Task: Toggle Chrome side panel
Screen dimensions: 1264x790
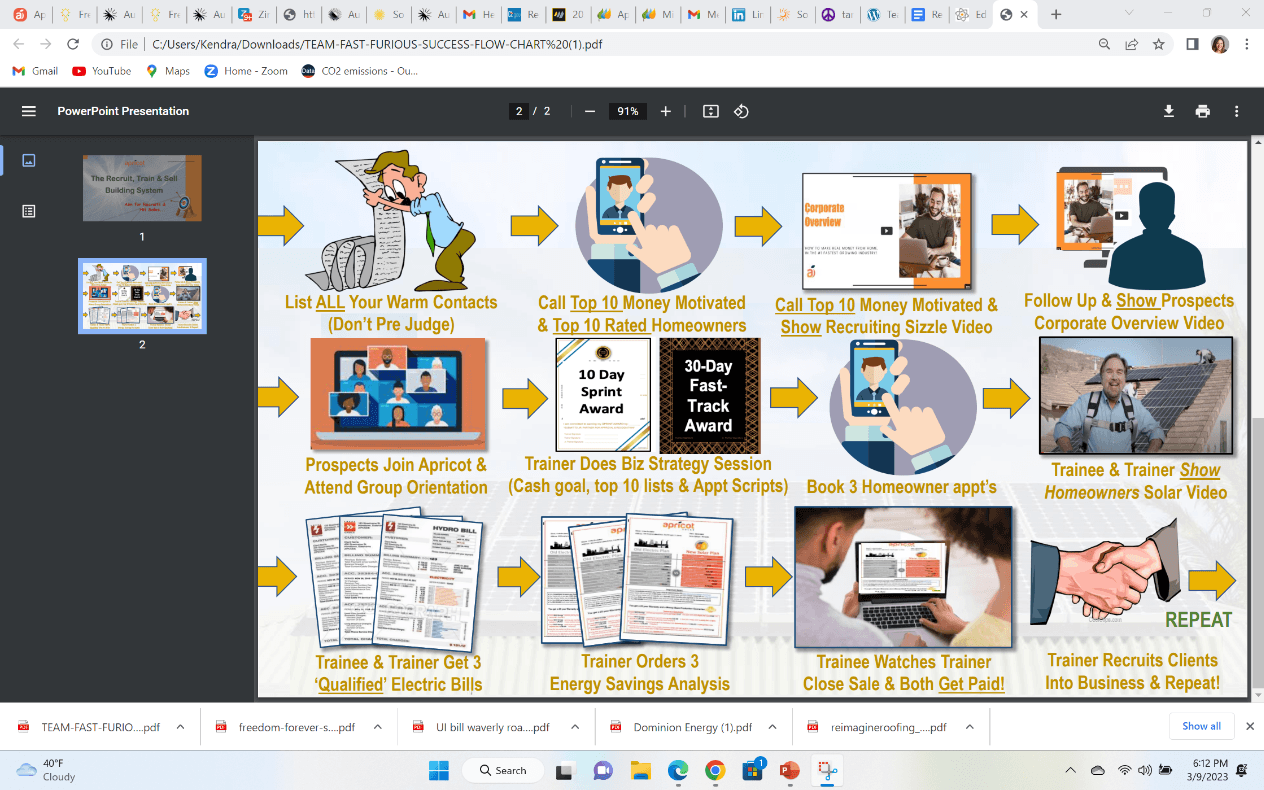Action: tap(1192, 44)
